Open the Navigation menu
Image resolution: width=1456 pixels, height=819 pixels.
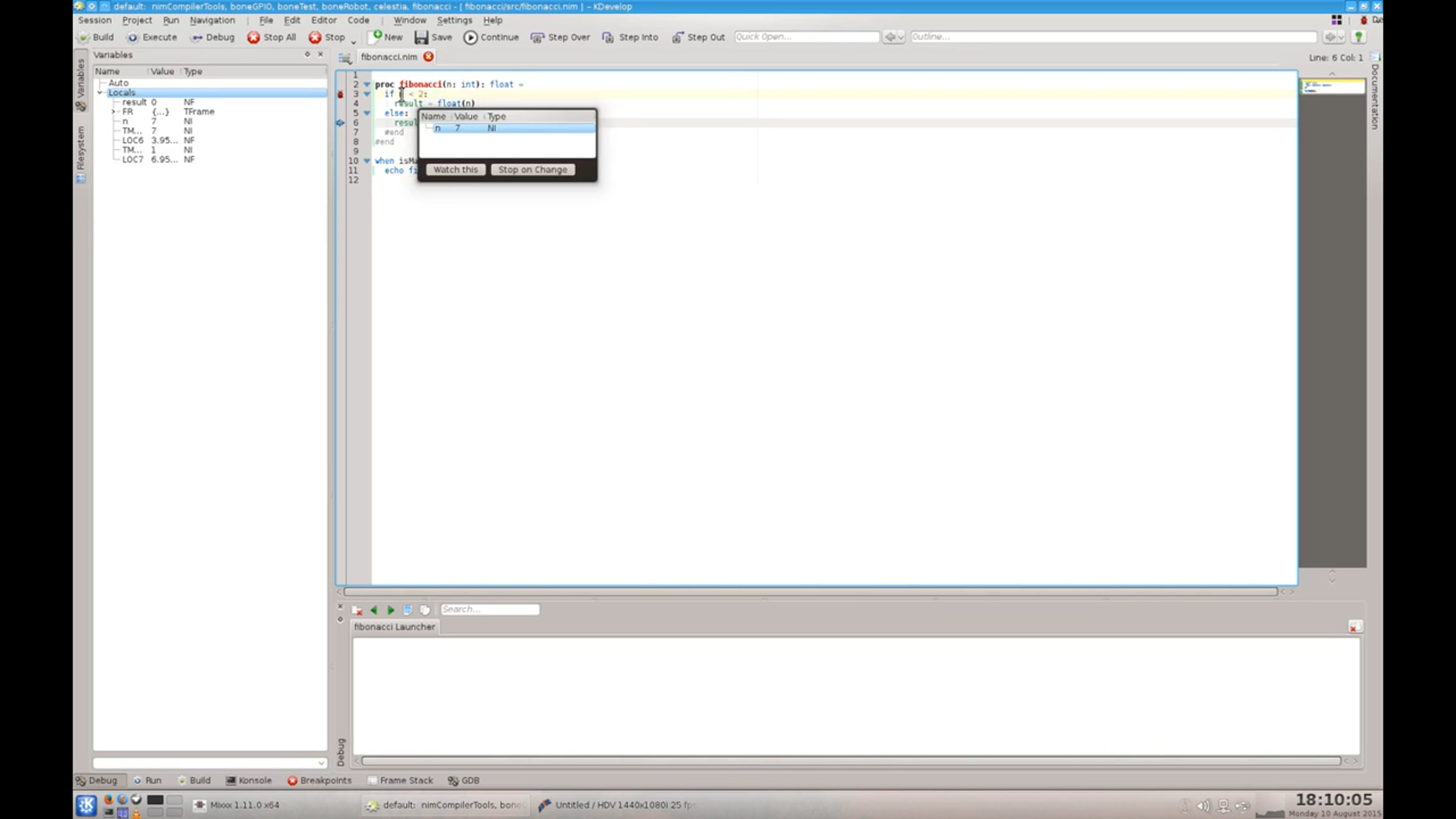point(212,20)
